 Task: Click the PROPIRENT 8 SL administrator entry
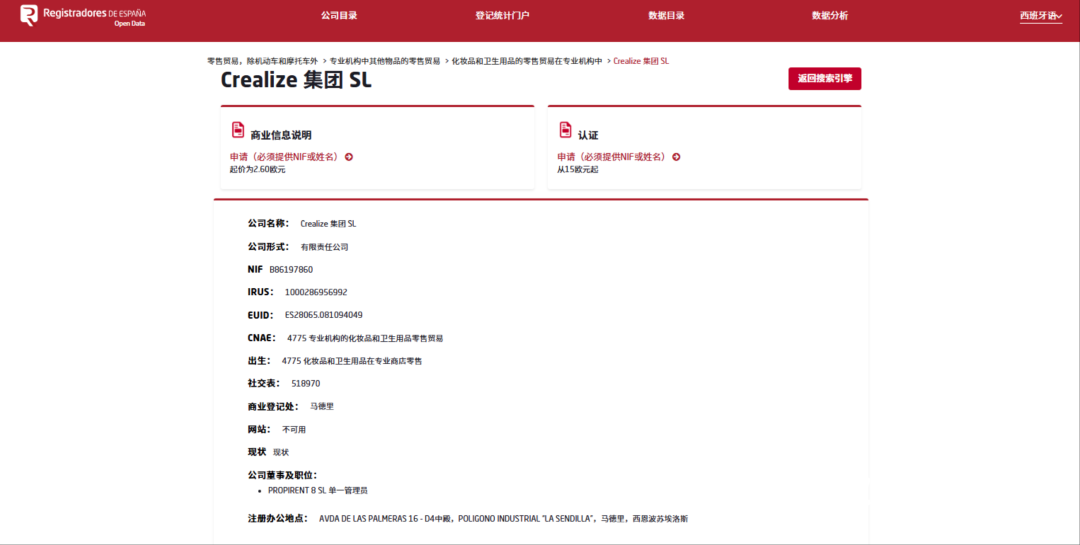318,491
